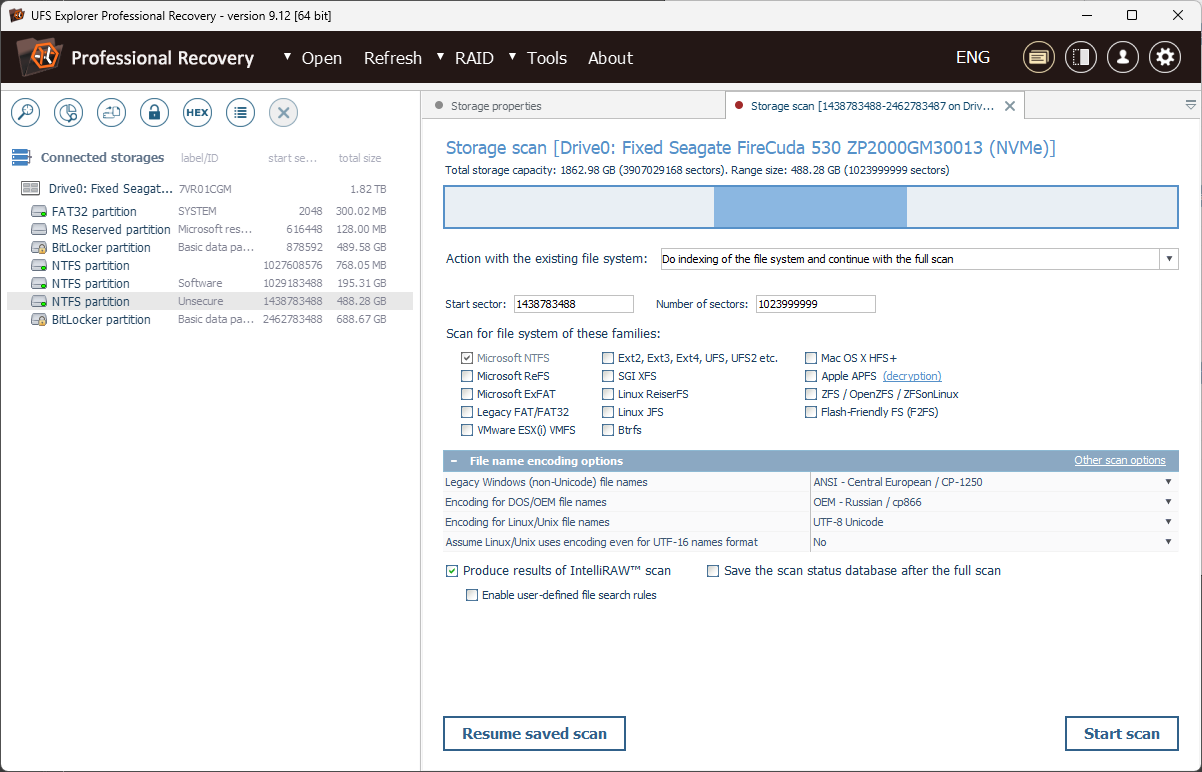Open the action with existing file system dropdown
Viewport: 1202px width, 772px height.
pos(1168,258)
